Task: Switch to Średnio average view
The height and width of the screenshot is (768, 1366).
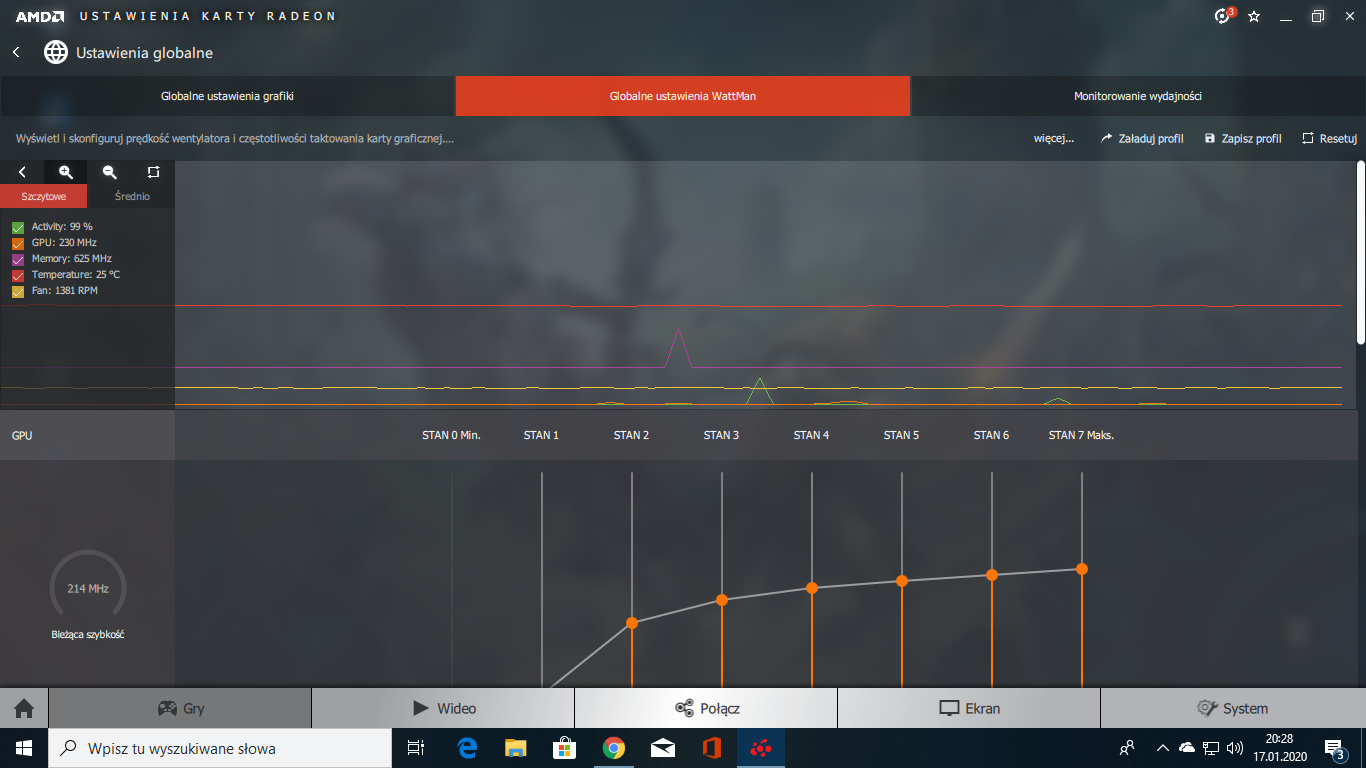Action: click(131, 196)
